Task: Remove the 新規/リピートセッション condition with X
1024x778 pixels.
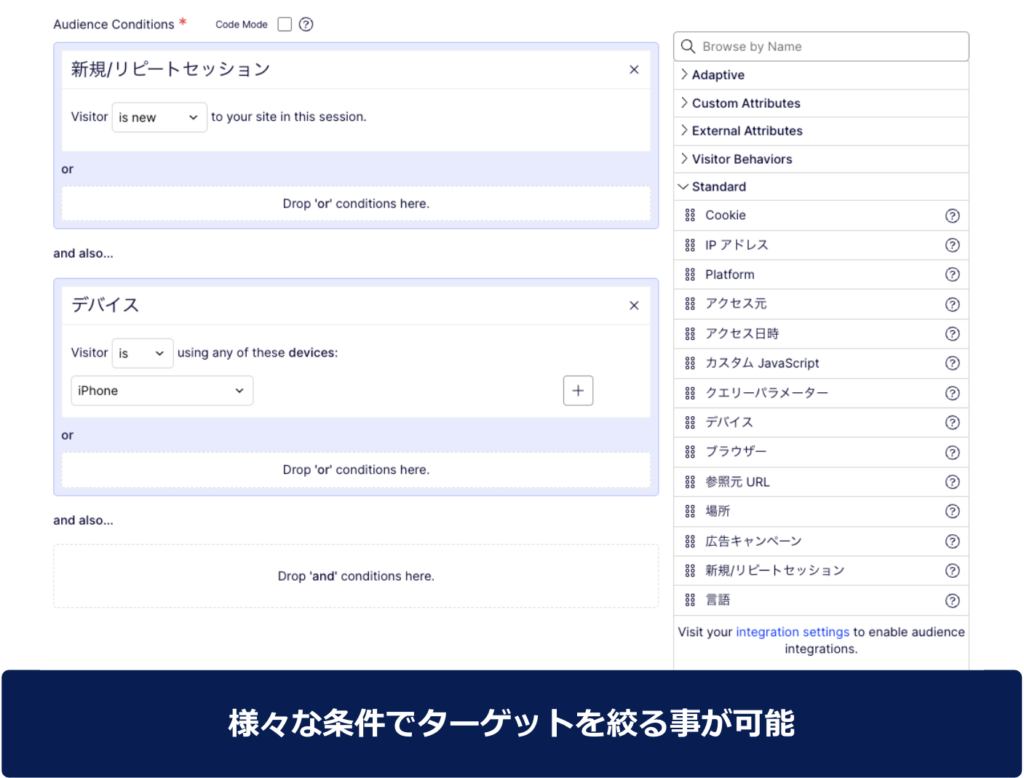Action: tap(634, 70)
